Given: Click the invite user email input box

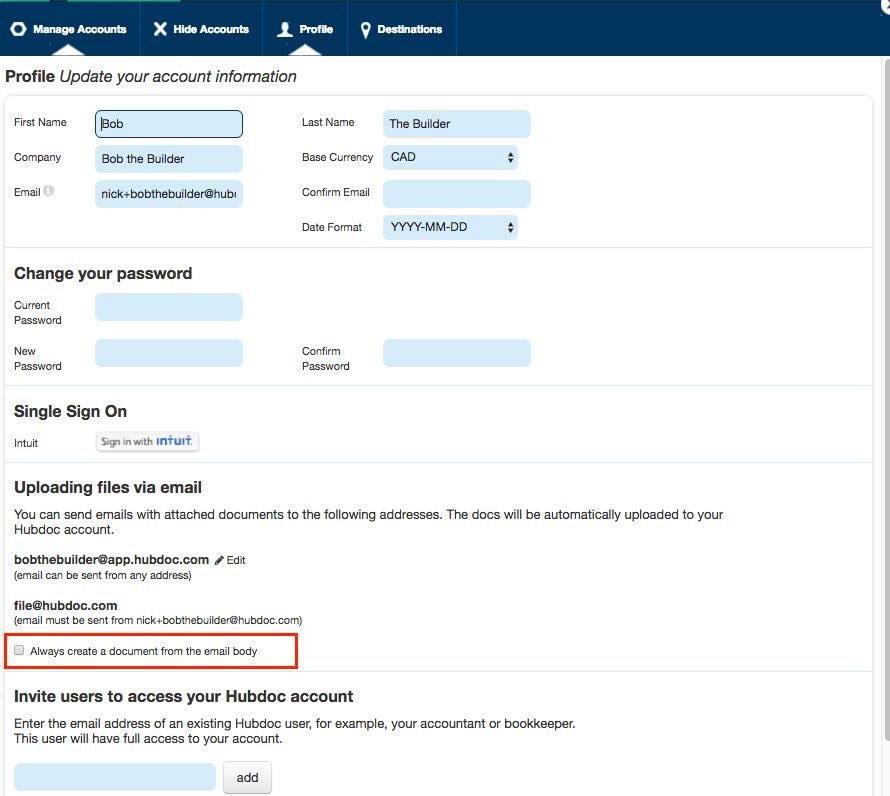Looking at the screenshot, I should (x=114, y=777).
